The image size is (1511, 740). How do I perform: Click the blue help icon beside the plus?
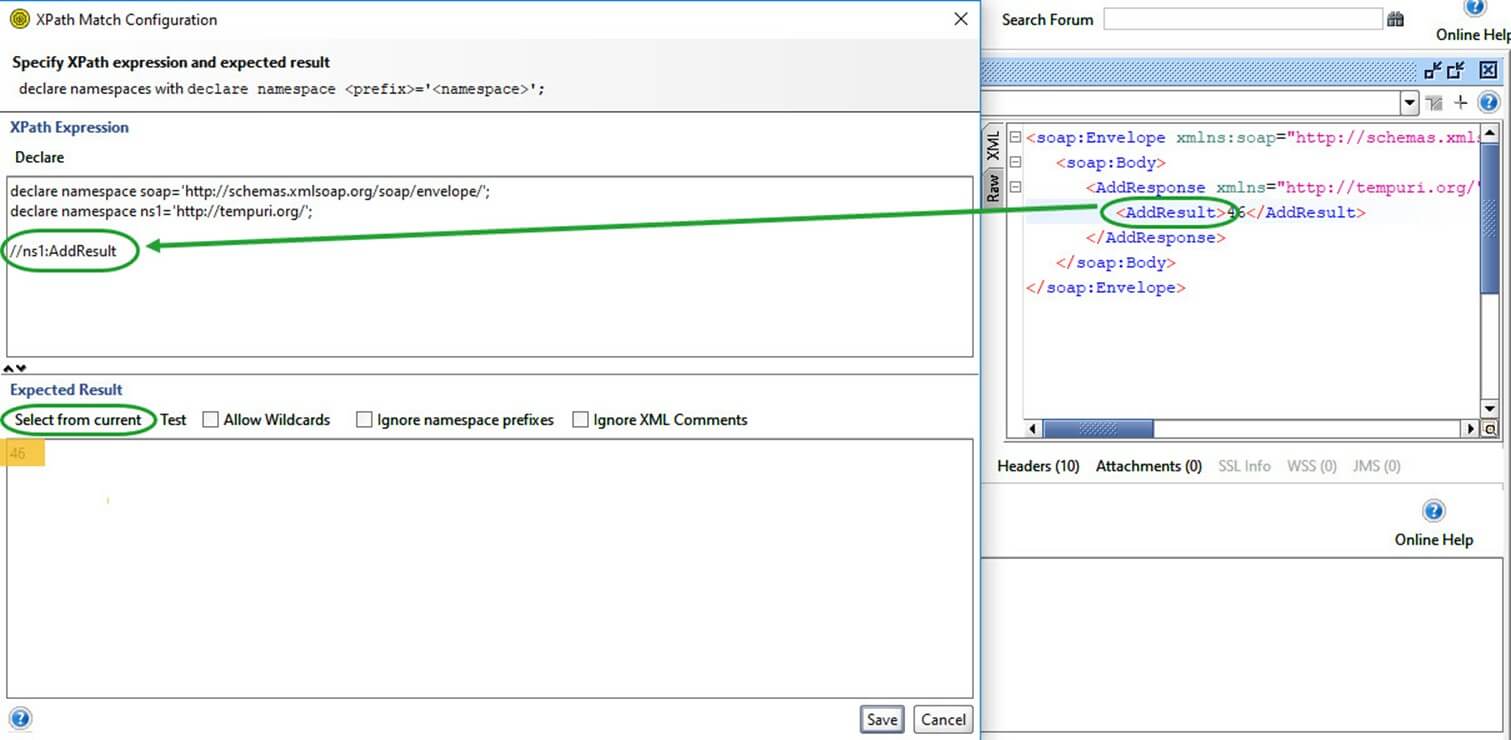pyautogui.click(x=1488, y=102)
